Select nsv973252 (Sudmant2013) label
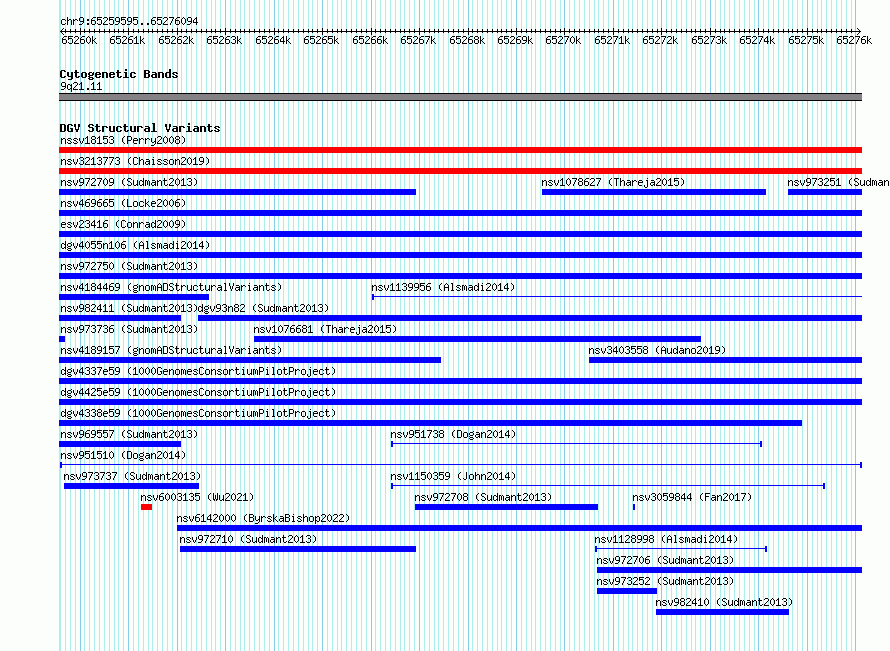 coord(665,581)
